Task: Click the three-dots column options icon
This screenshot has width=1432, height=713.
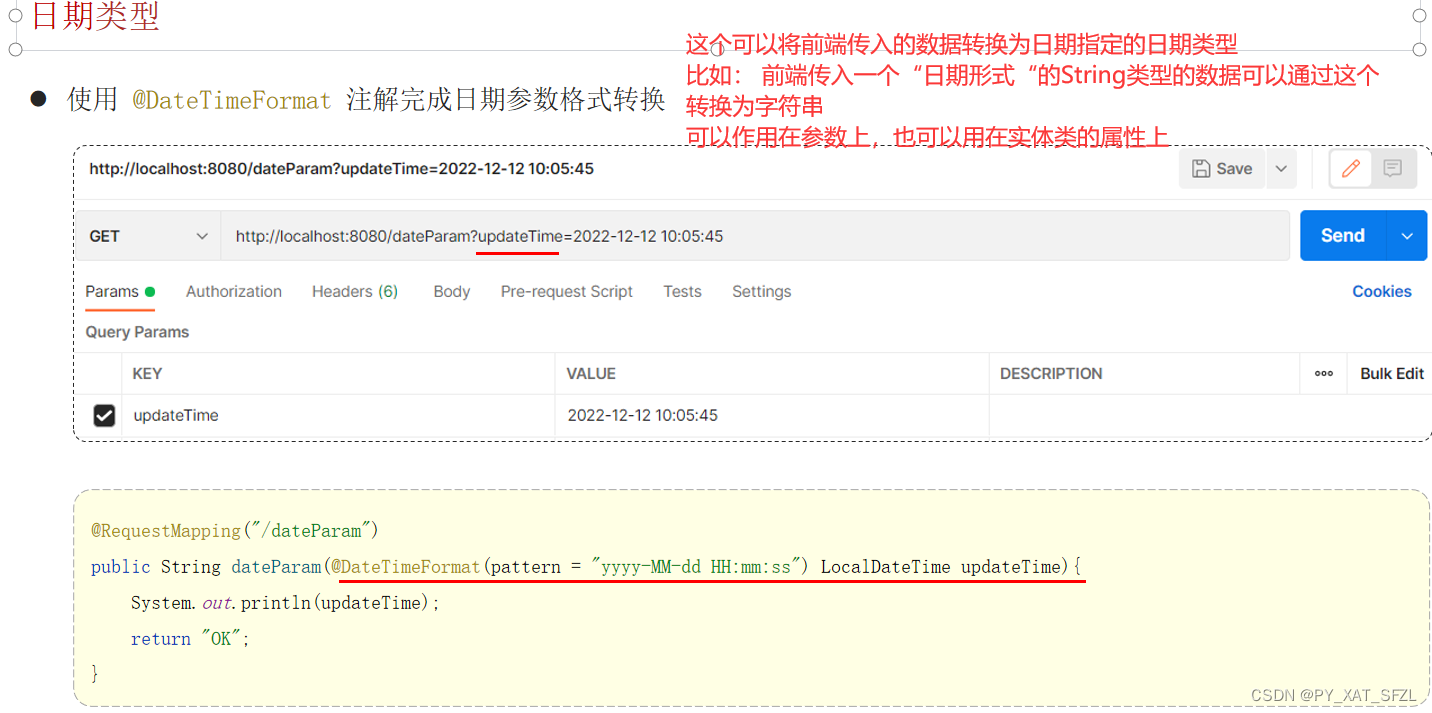Action: [1324, 373]
